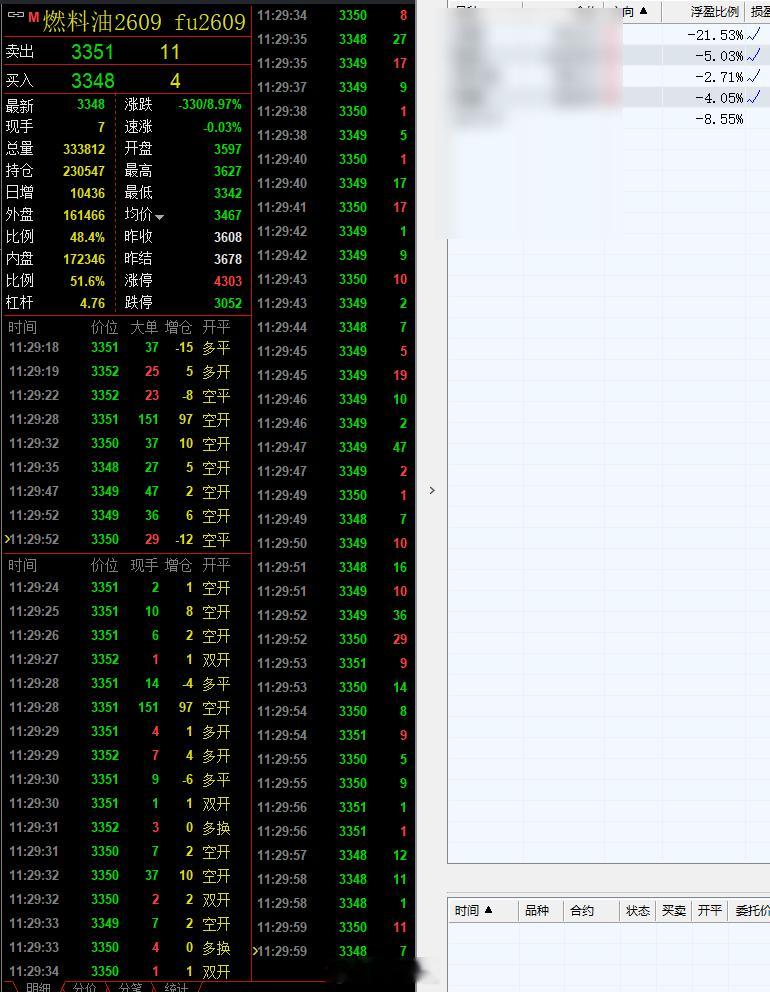Click the 外盘 ratio 48.4%
Screen dimensions: 770x992
point(87,237)
